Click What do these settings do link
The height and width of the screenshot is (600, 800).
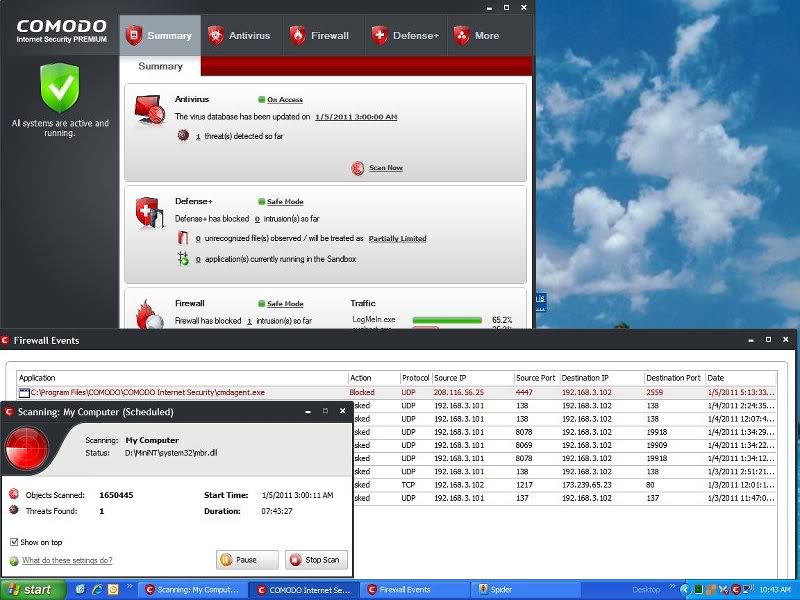coord(67,561)
